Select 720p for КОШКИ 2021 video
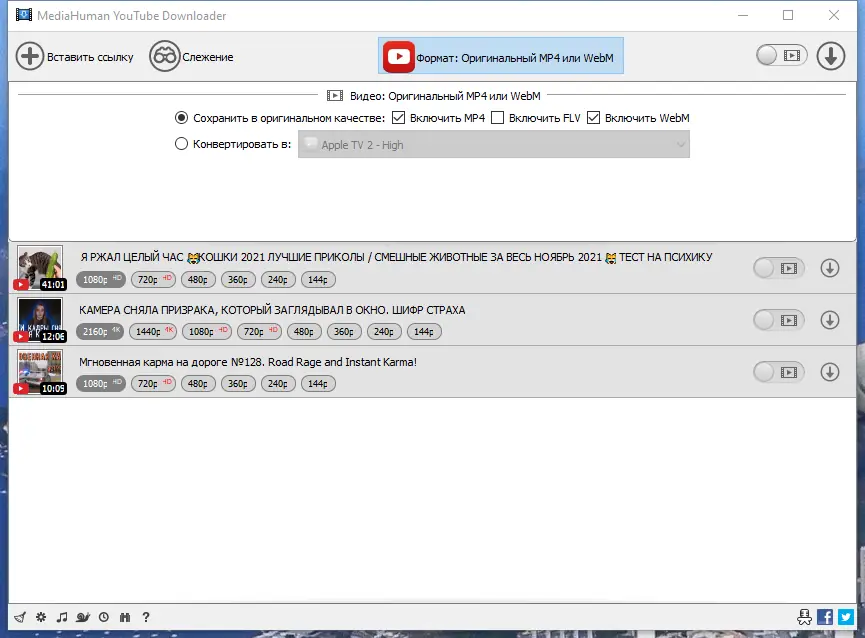The height and width of the screenshot is (638, 865). 153,280
